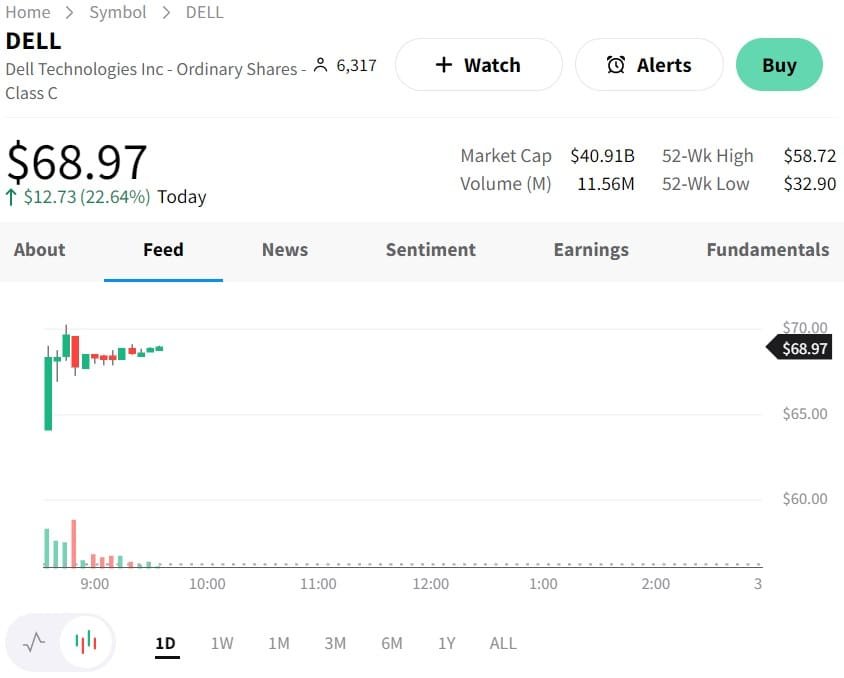Select the 1W time range

(222, 643)
